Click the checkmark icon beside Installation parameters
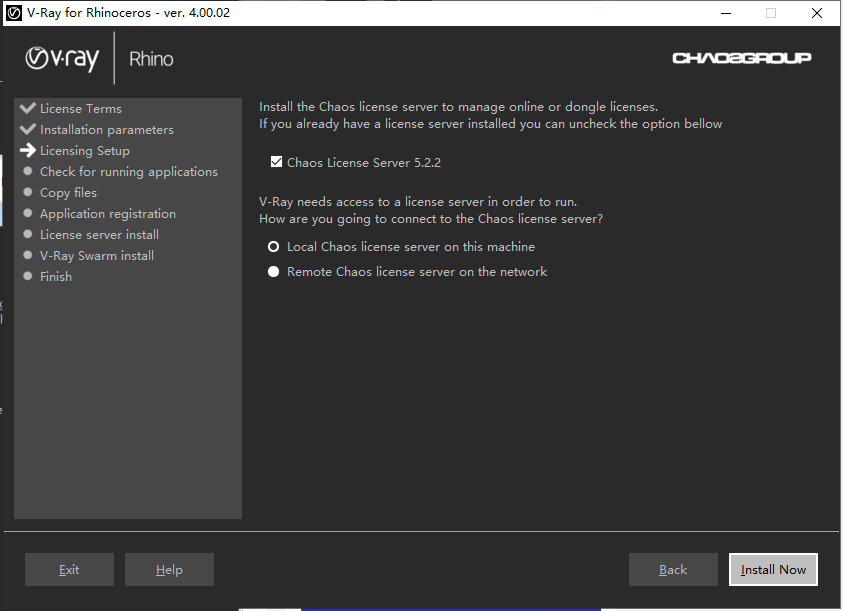The width and height of the screenshot is (843, 611). 27,129
